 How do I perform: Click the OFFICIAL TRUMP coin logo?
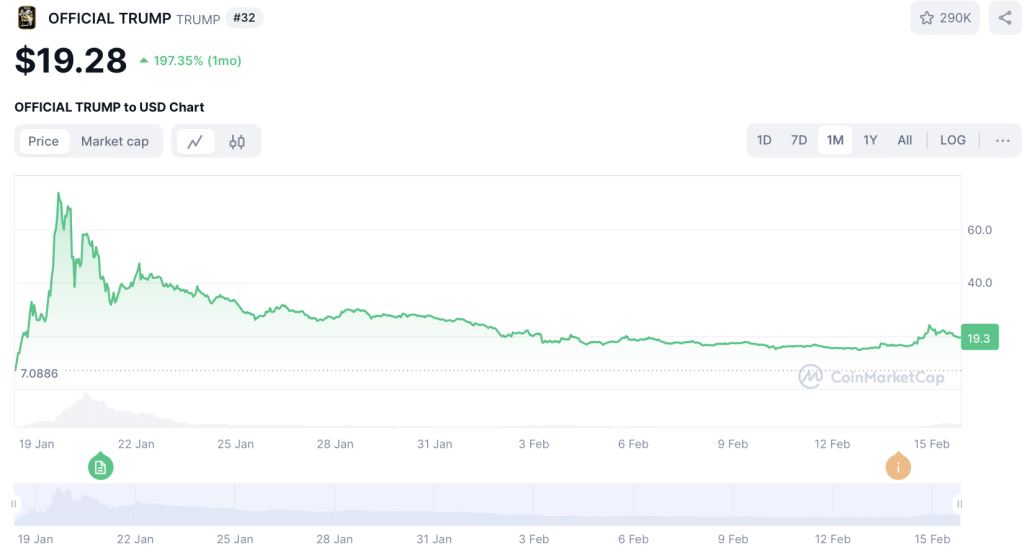click(27, 18)
